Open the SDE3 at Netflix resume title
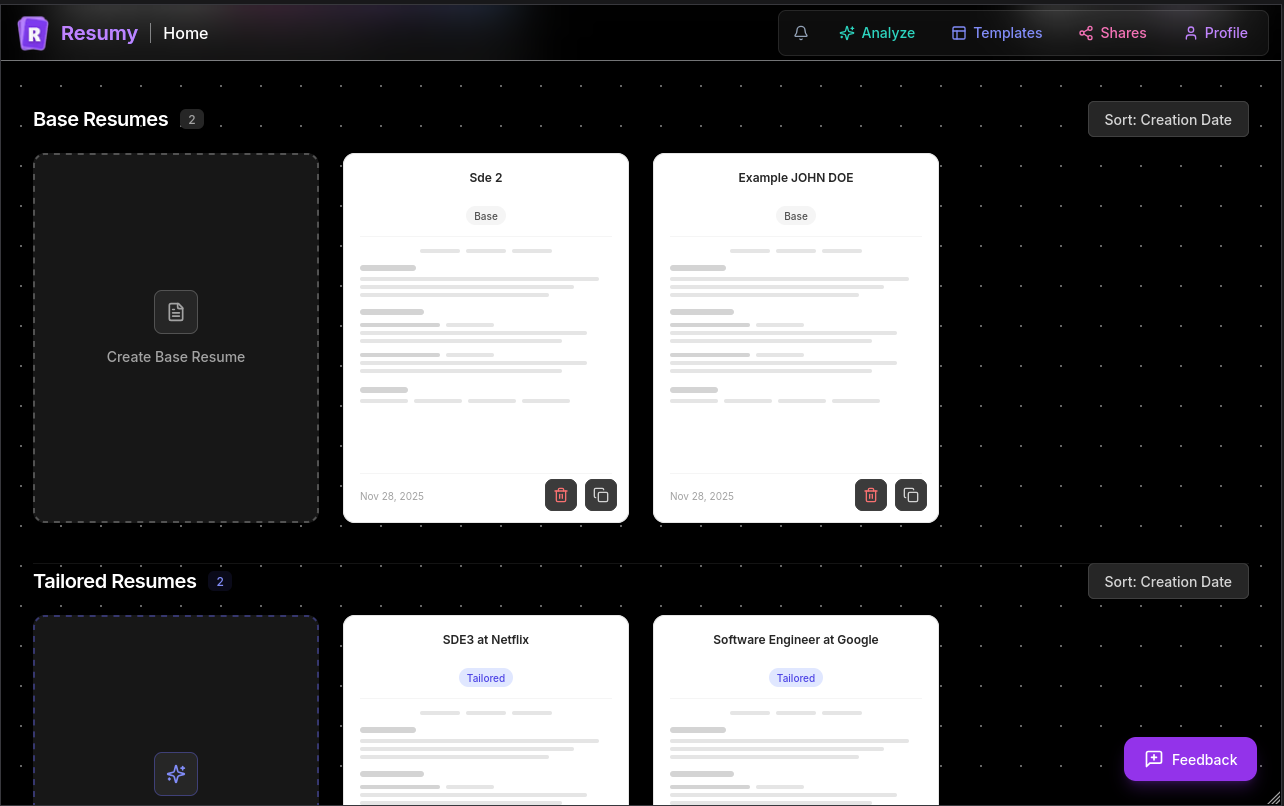 486,640
